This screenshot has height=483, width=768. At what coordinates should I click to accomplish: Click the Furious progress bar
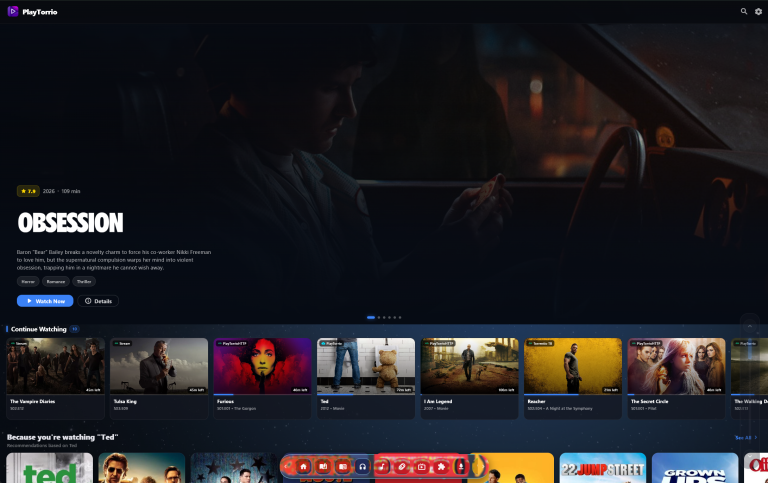(x=263, y=394)
